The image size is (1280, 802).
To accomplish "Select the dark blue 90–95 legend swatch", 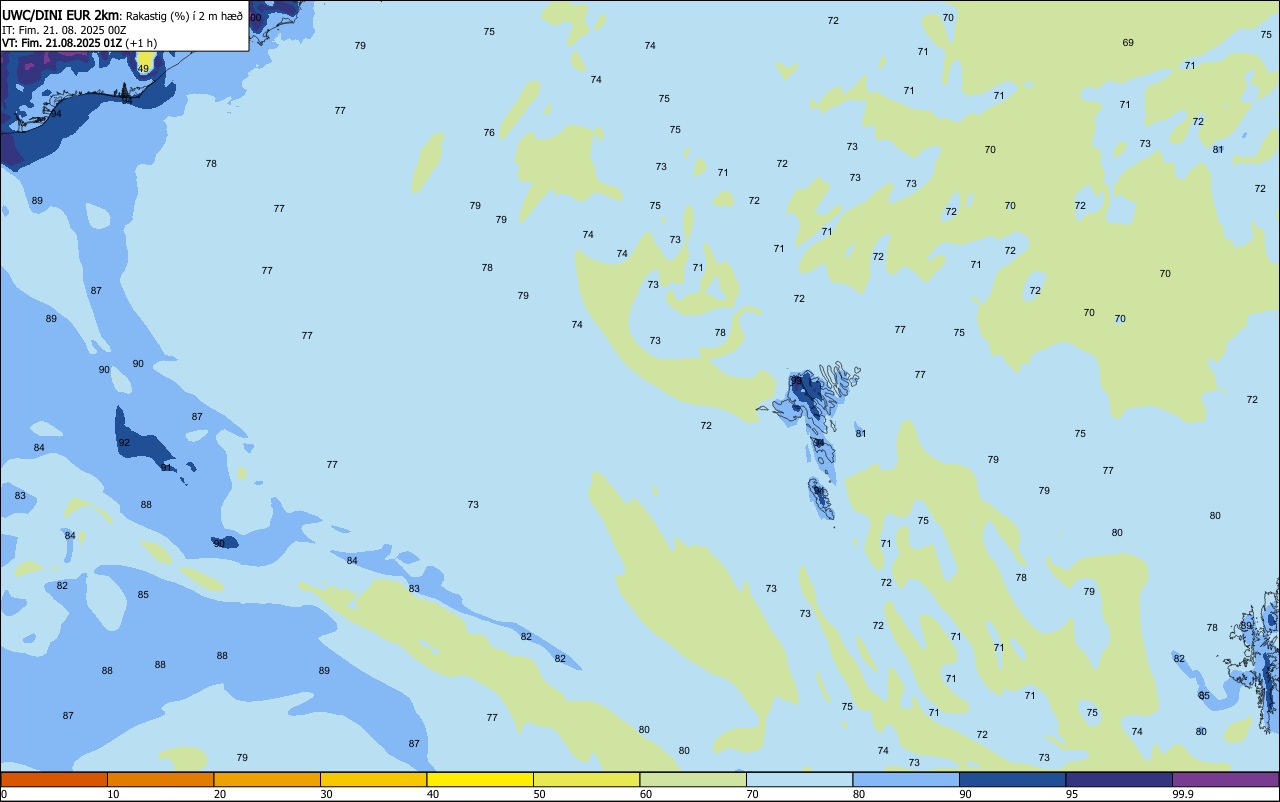I will [x=1012, y=779].
